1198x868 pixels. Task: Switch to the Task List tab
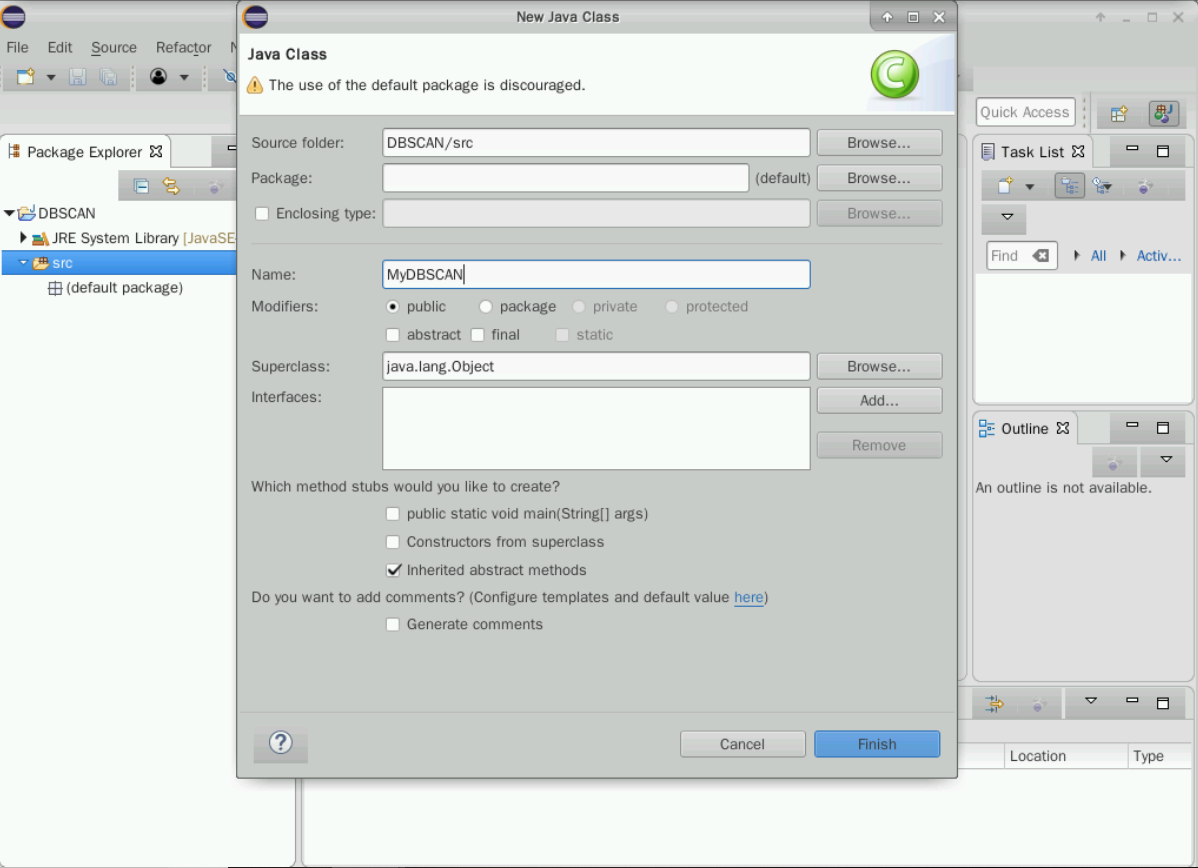(1032, 152)
